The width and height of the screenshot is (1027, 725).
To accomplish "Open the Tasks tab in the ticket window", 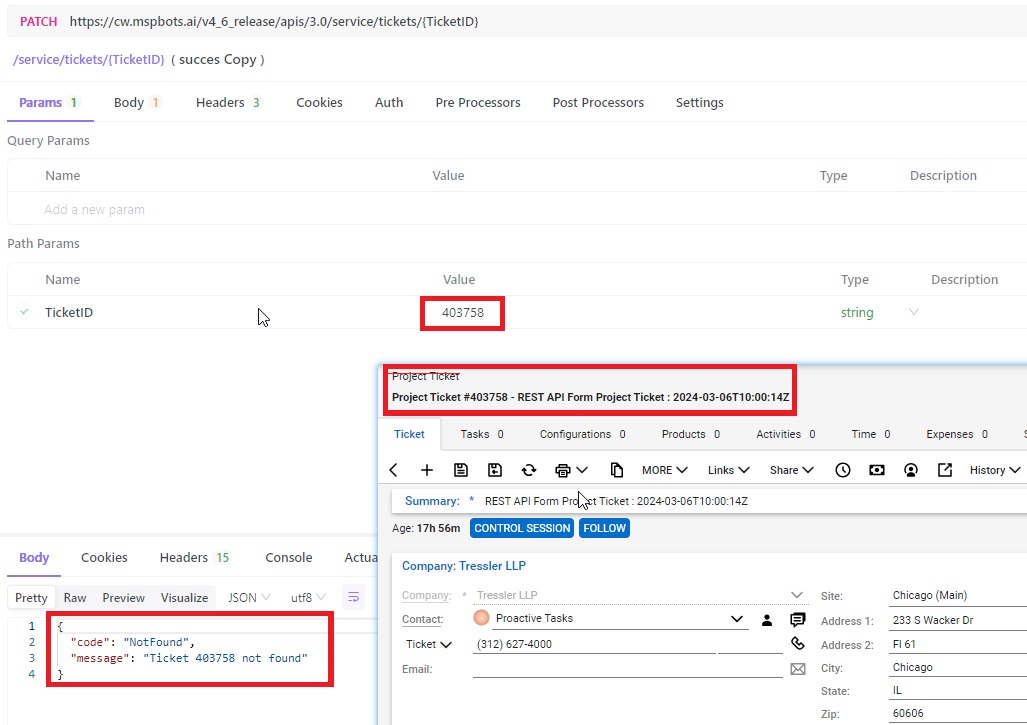I will (x=482, y=434).
